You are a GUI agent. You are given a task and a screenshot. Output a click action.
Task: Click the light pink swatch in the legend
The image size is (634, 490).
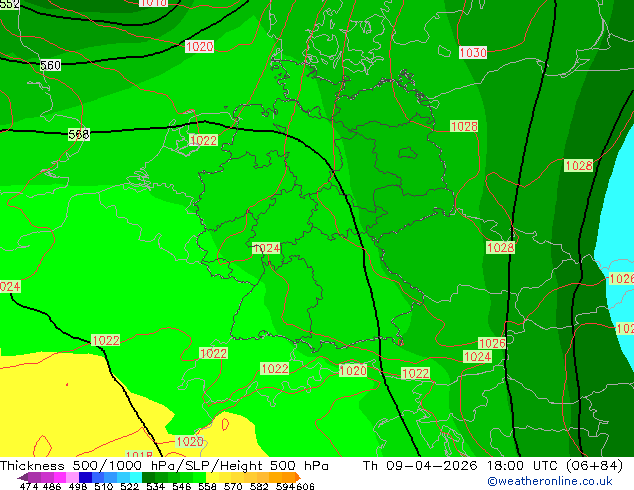click(x=72, y=477)
